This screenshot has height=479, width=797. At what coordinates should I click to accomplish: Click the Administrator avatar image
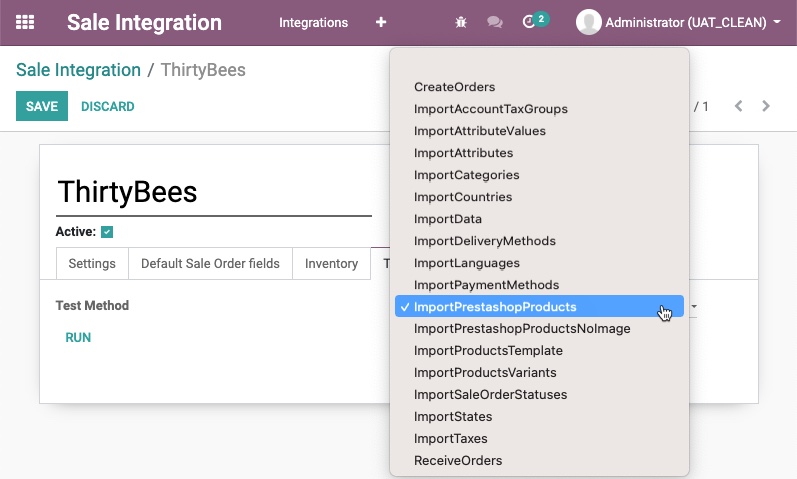pyautogui.click(x=588, y=22)
